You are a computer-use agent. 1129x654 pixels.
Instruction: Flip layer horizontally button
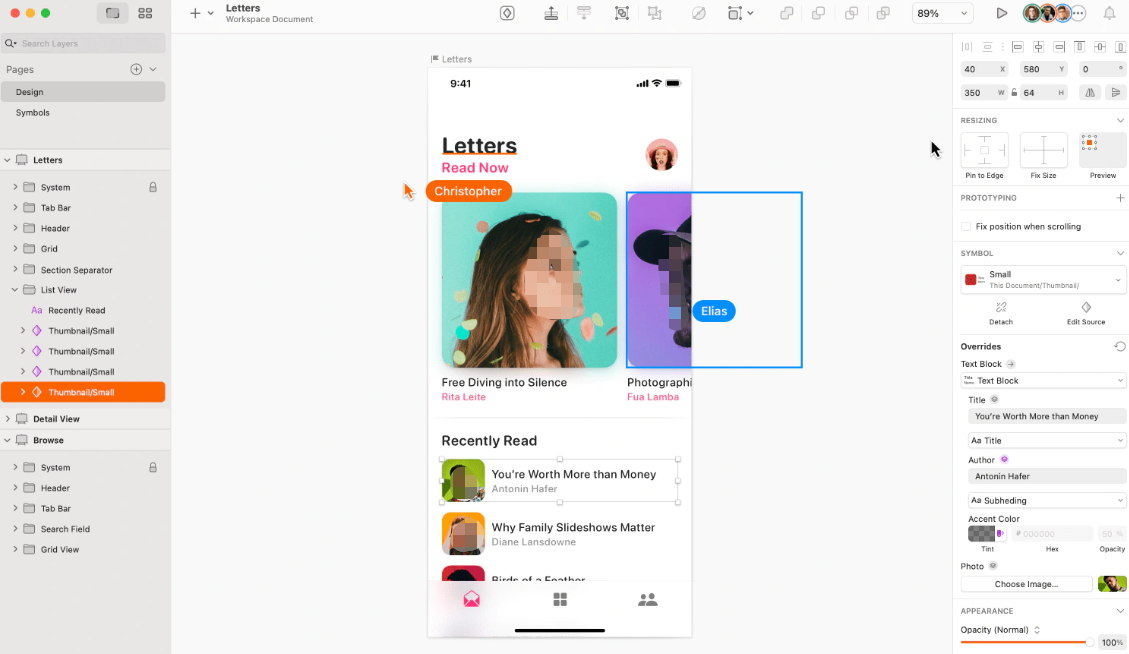(x=1090, y=92)
